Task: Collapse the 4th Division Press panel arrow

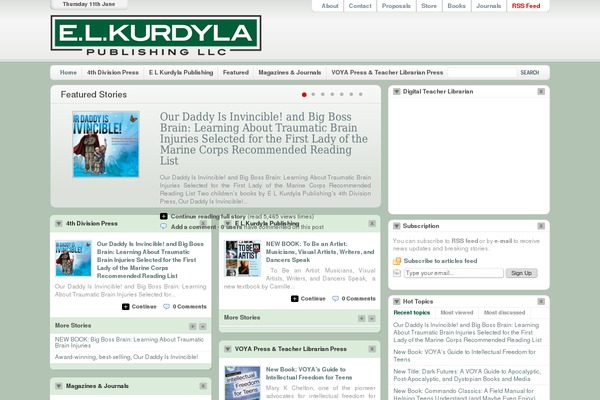Action: coord(59,224)
